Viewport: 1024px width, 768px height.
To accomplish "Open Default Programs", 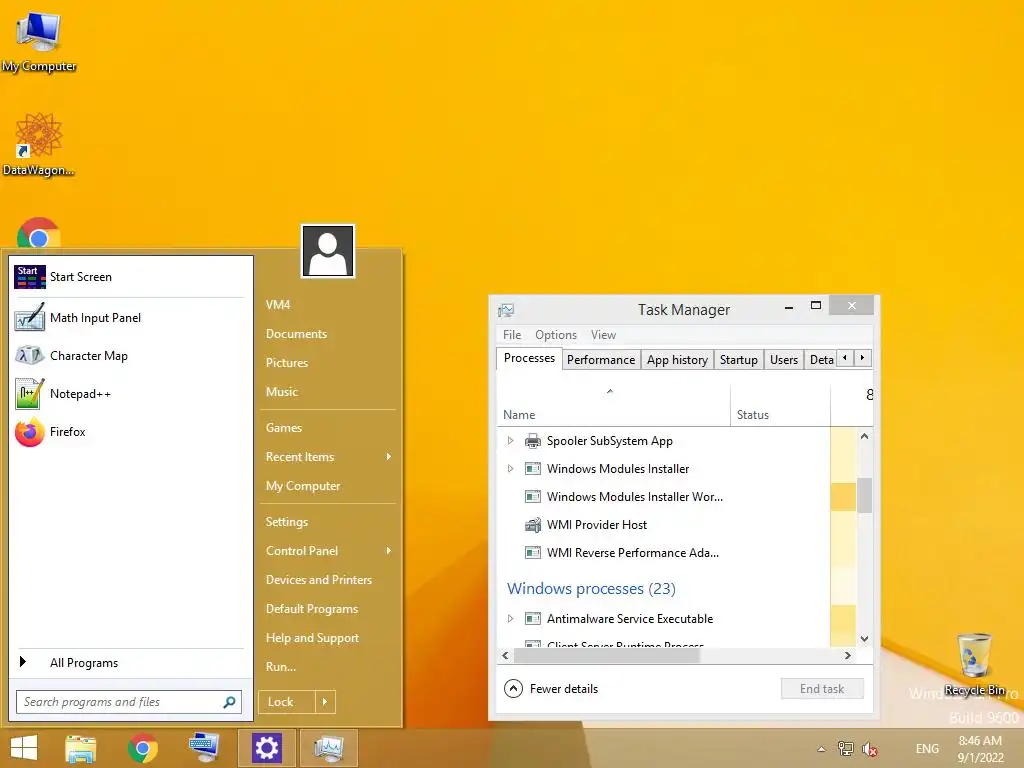I will 312,609.
